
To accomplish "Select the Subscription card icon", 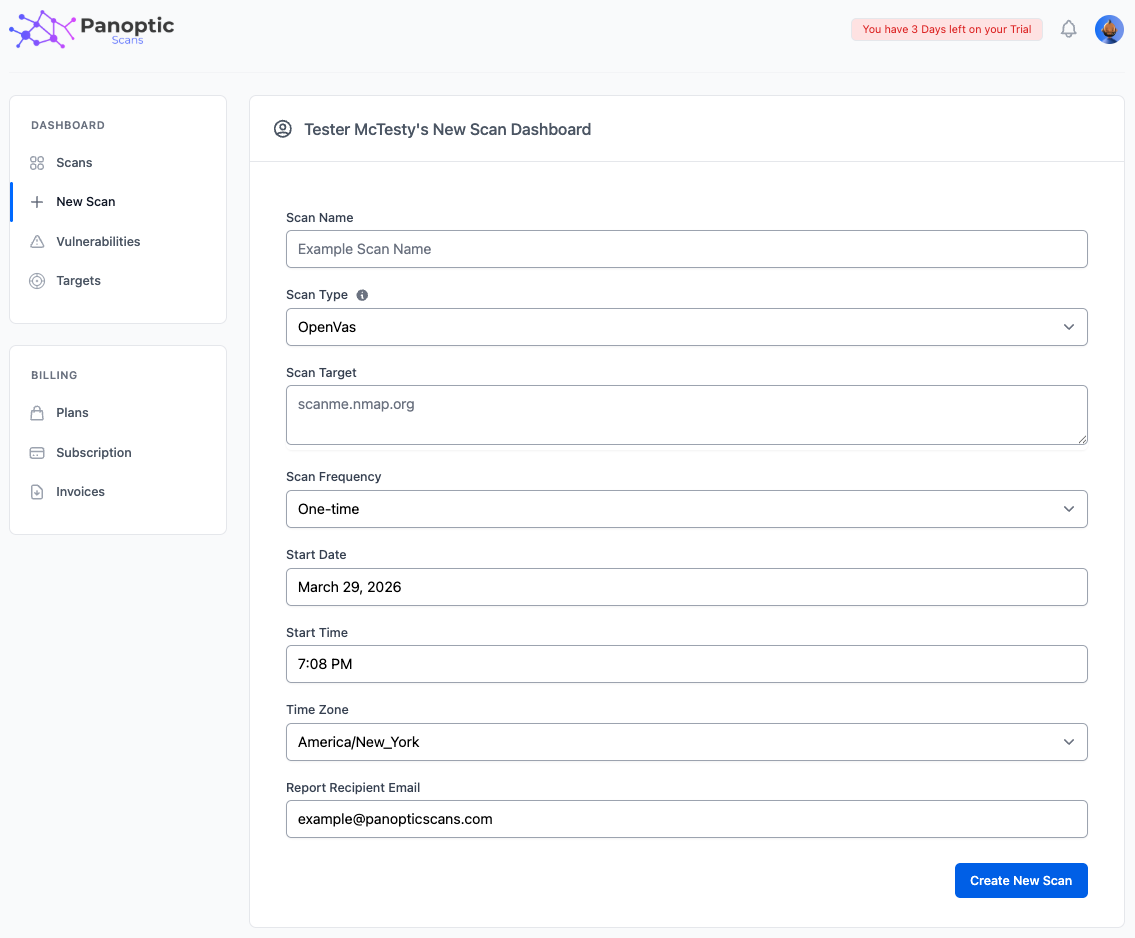I will [x=36, y=452].
